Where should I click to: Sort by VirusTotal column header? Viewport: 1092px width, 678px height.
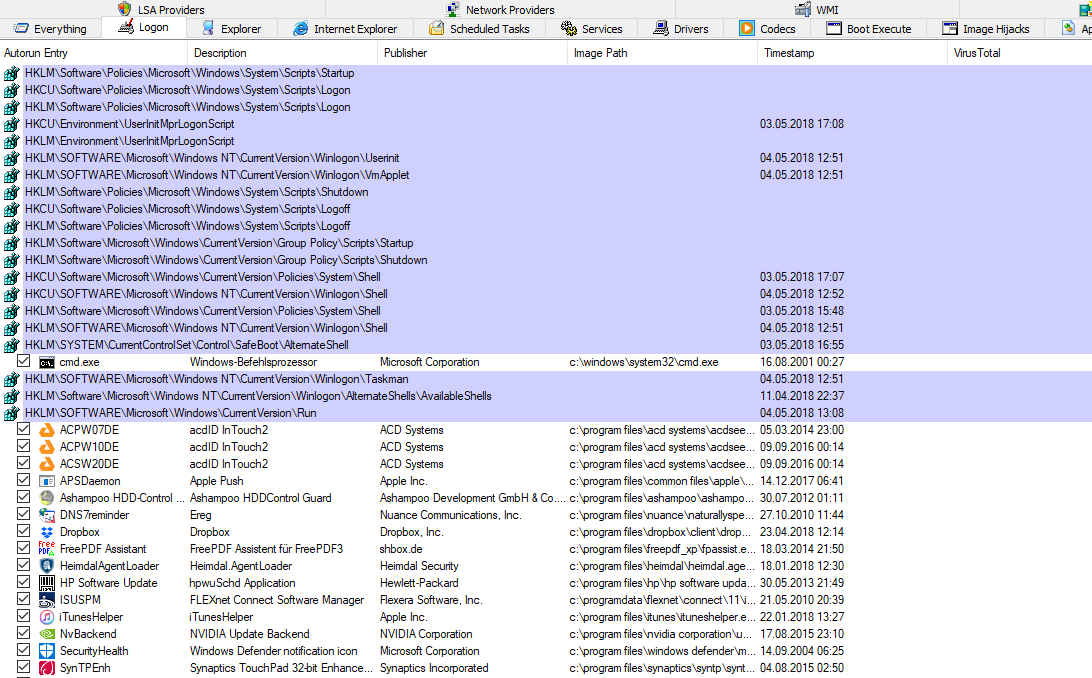point(1020,53)
